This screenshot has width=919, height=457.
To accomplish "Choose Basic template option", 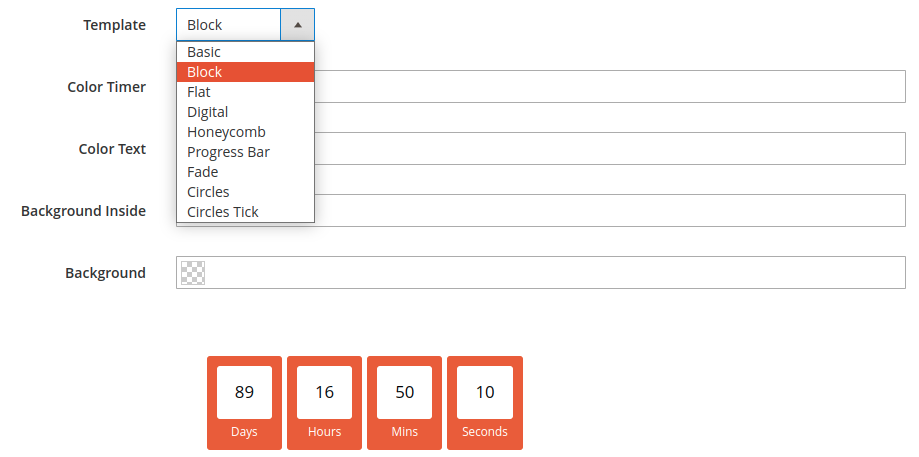I will tap(246, 52).
